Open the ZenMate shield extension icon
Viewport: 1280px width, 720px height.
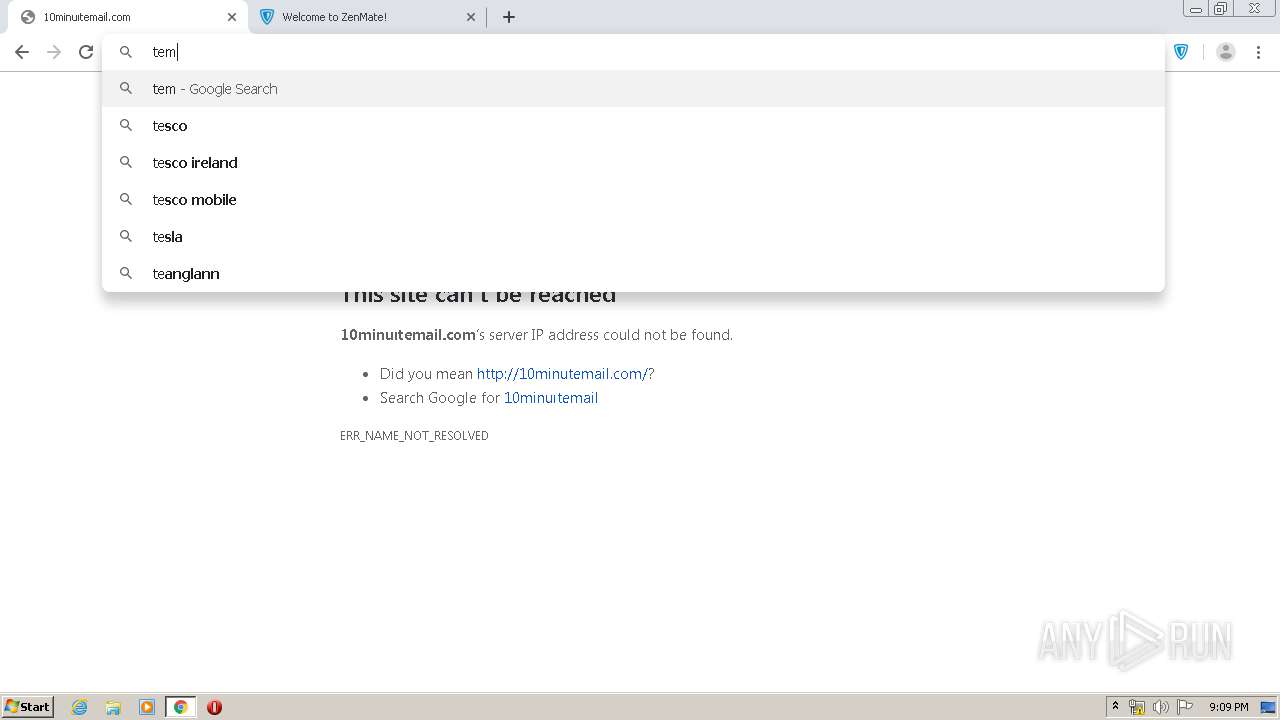(1181, 52)
